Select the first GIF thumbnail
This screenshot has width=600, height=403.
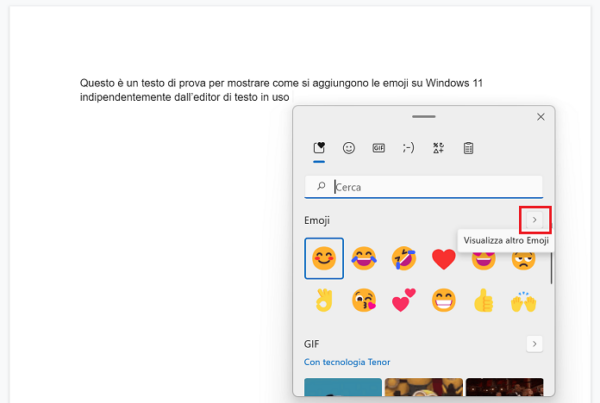(x=342, y=390)
